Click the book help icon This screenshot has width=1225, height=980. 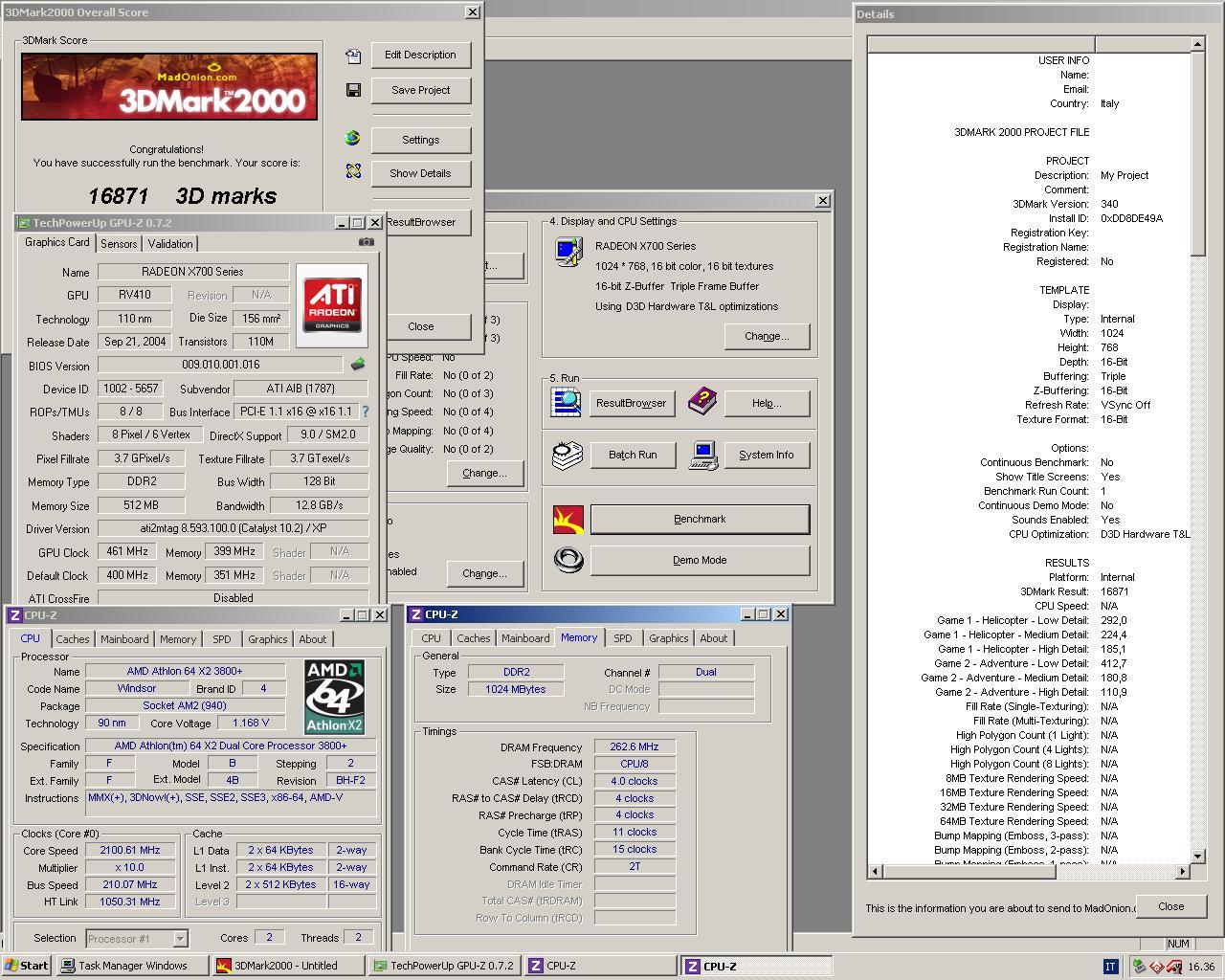coord(702,402)
